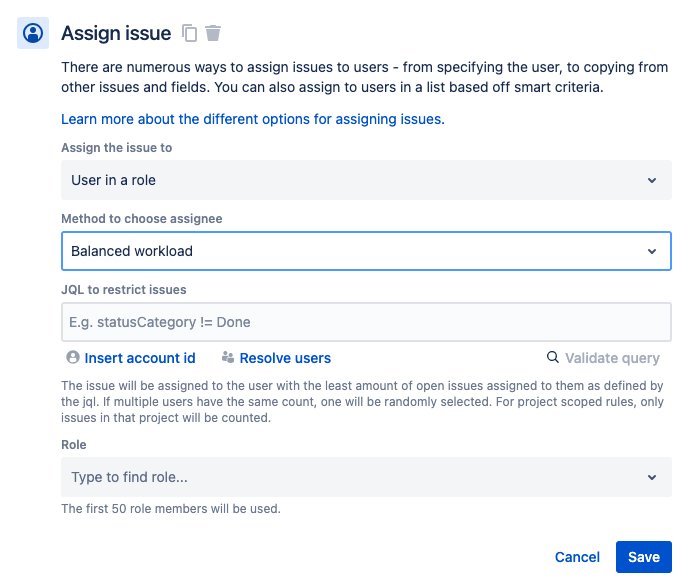Open 'Learn more about assigning issues' link
Screen dimensions: 687x580
(x=252, y=119)
